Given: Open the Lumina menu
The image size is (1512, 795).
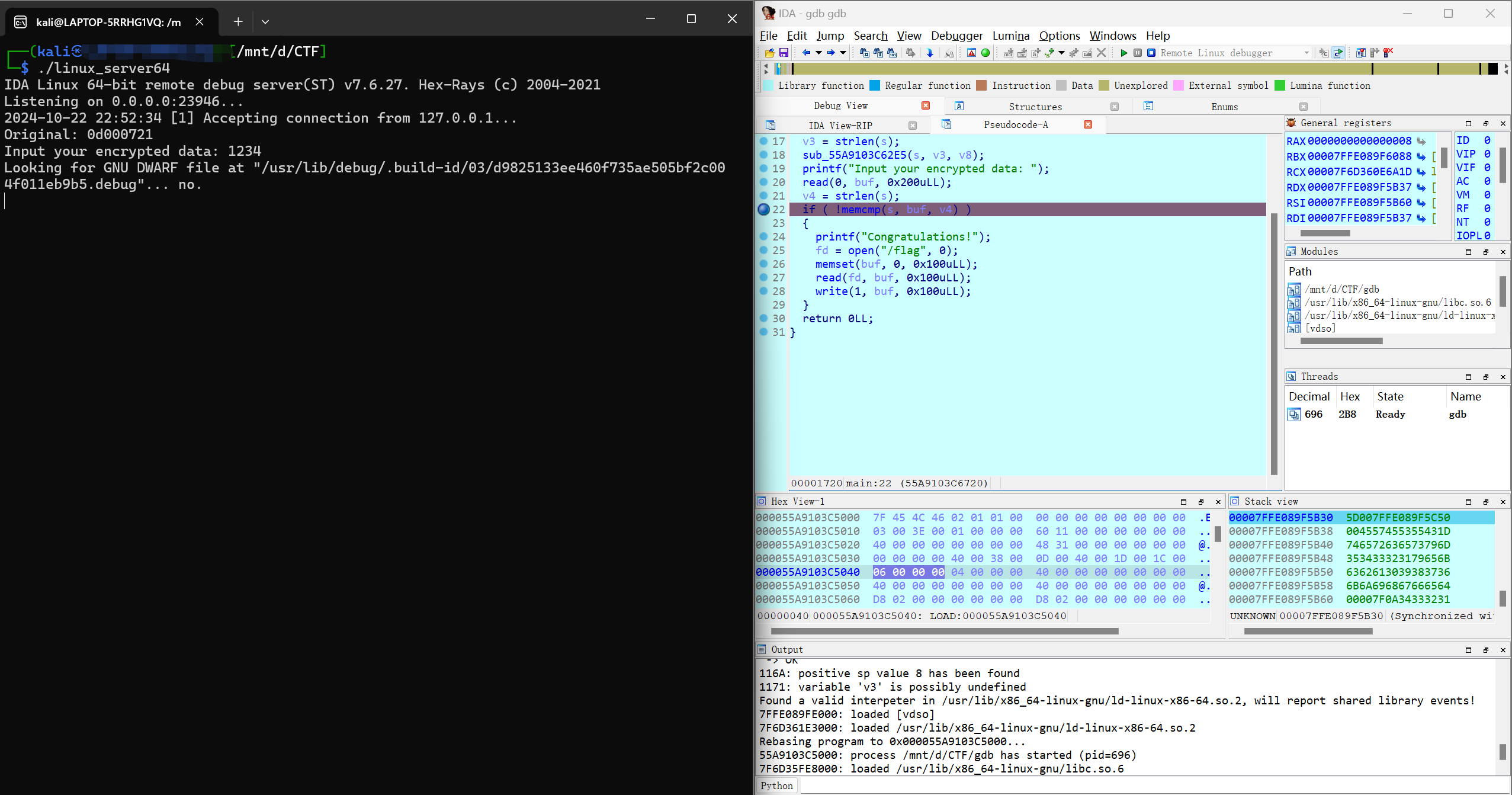Looking at the screenshot, I should click(x=1011, y=36).
